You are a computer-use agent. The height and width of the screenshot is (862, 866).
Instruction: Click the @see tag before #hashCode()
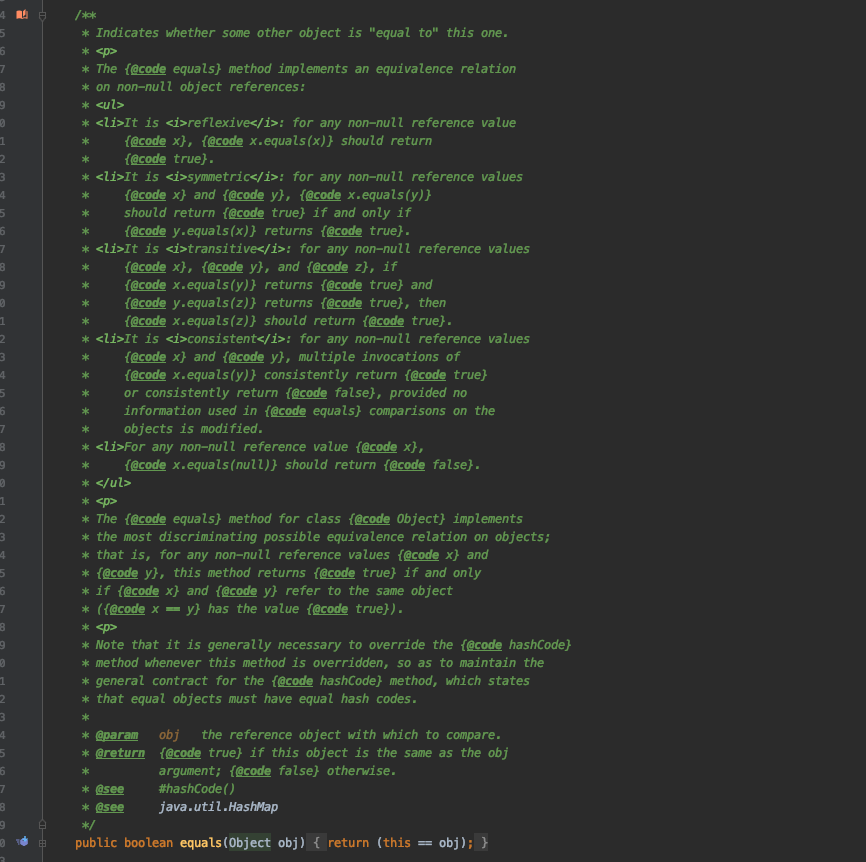(109, 789)
